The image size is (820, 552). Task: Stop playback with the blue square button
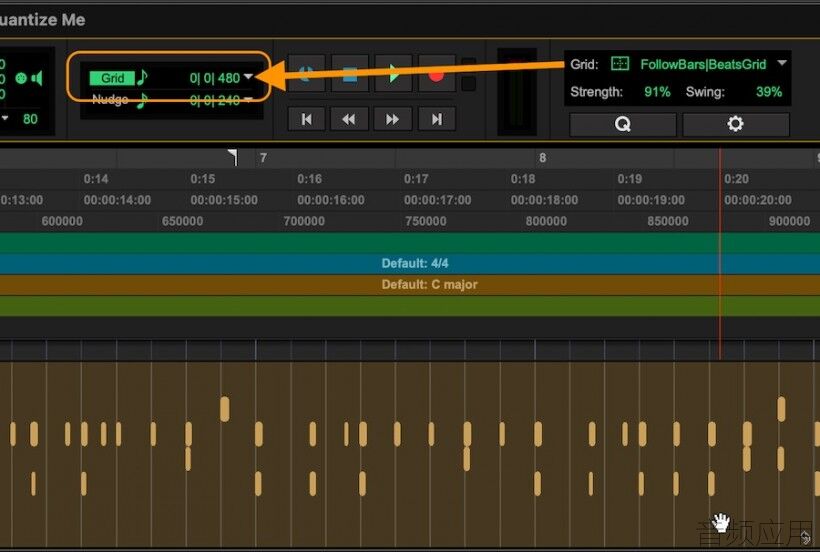click(350, 74)
